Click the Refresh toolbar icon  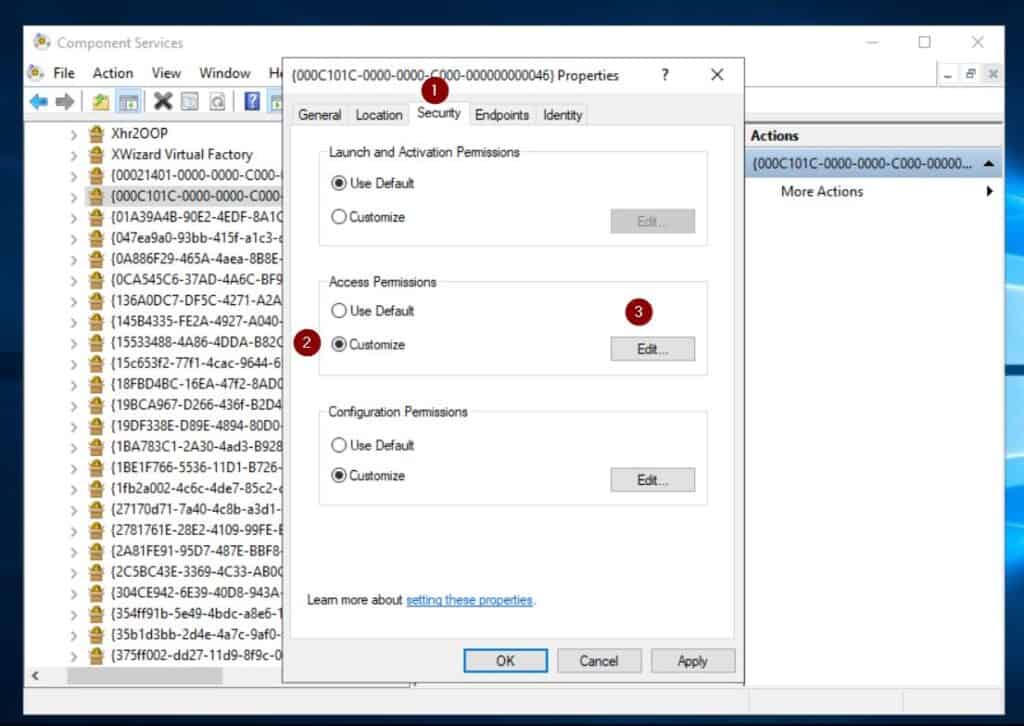click(x=216, y=101)
